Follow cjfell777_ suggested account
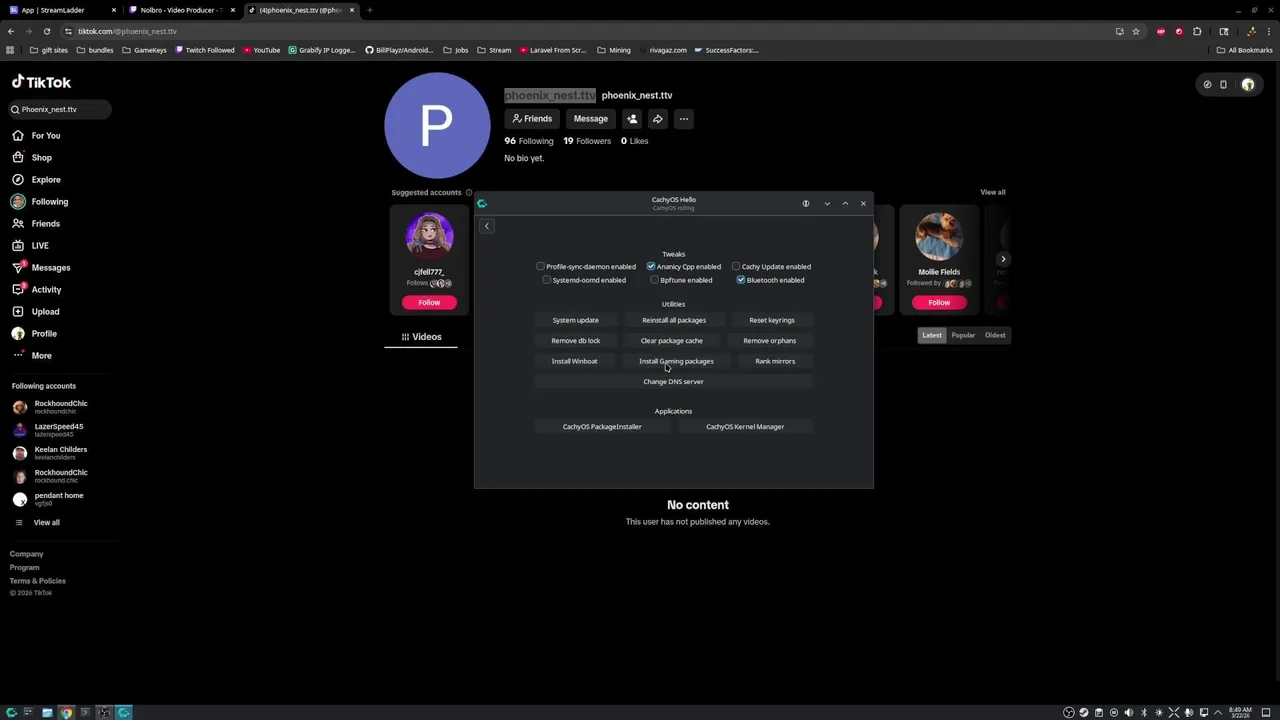Viewport: 1280px width, 720px height. [x=429, y=302]
